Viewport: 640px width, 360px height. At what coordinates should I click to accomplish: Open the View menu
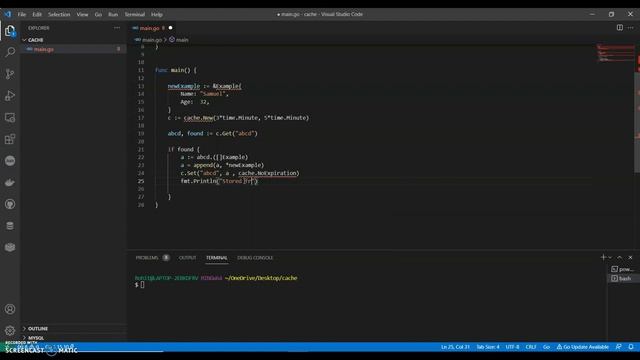[x=82, y=14]
